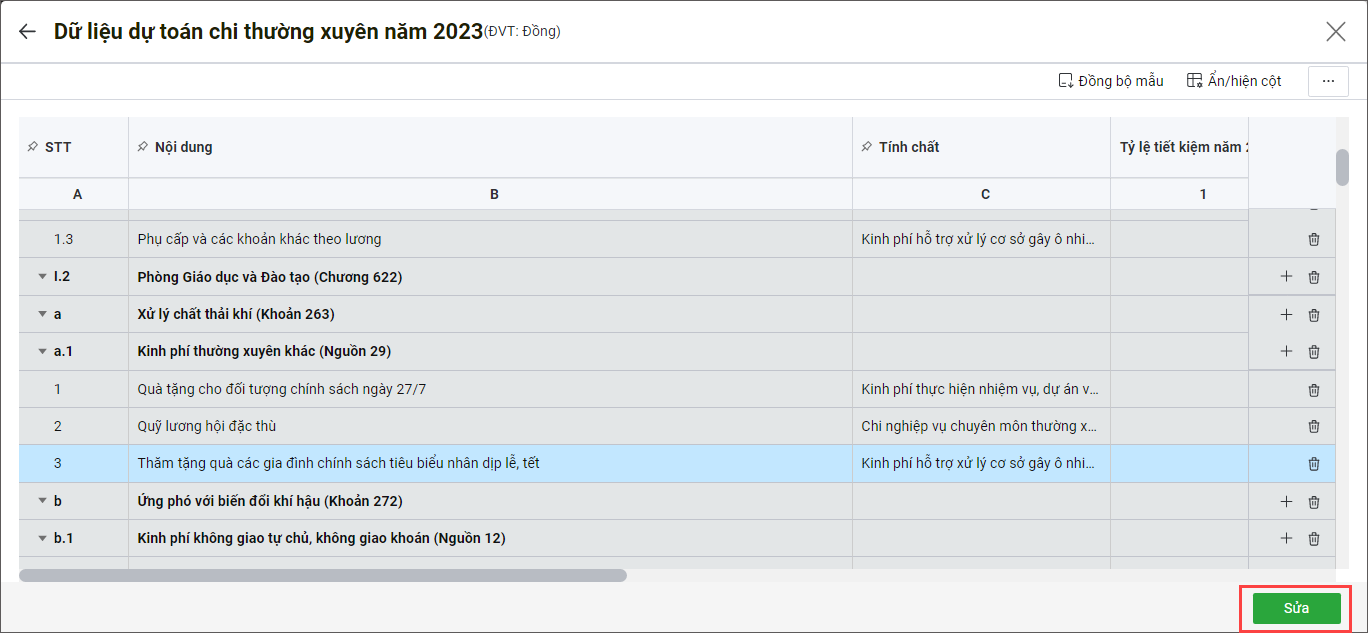Click 'Đồng bộ mẫu' to sync template
This screenshot has width=1368, height=633.
1111,81
